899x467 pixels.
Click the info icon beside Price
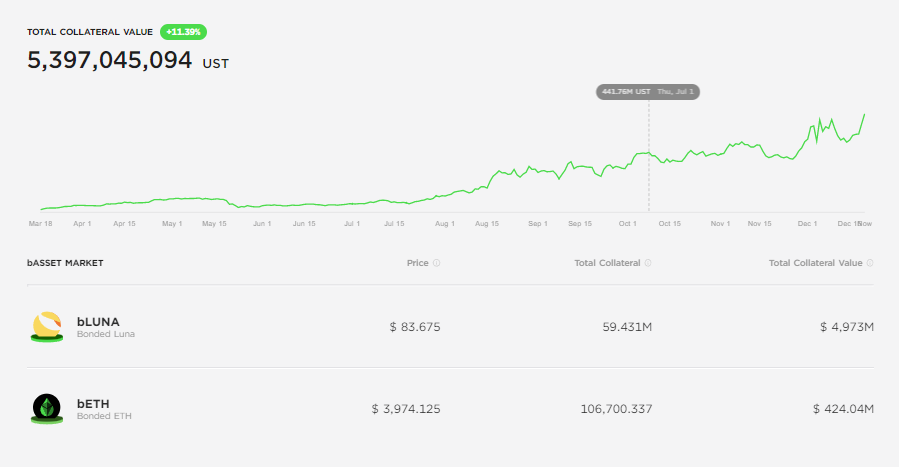pos(437,263)
